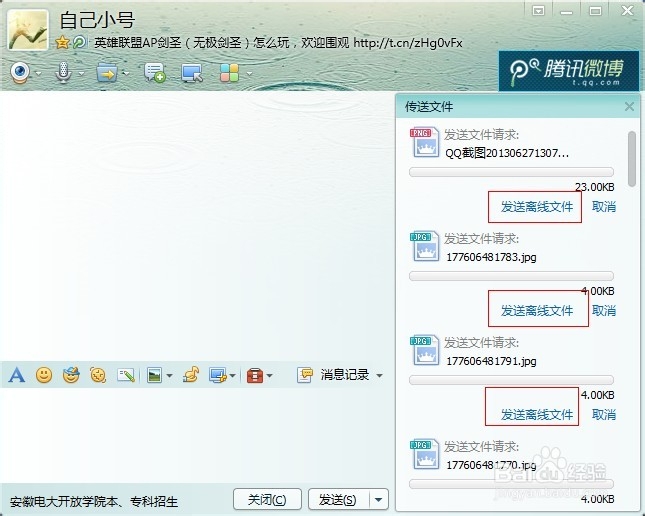Click the 发送(S) button
This screenshot has height=516, width=645.
point(338,500)
